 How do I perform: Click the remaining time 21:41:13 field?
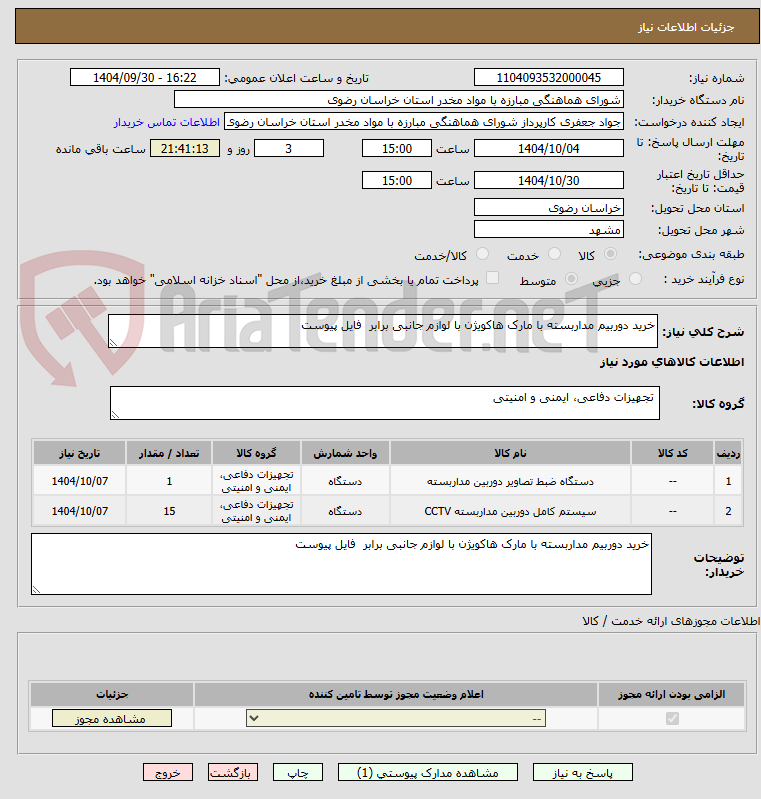(185, 148)
